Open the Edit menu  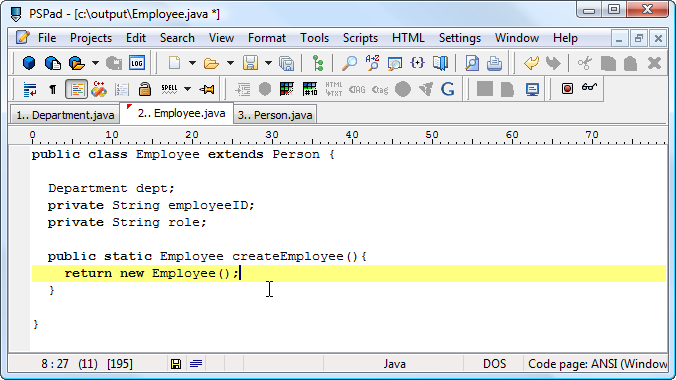(x=136, y=38)
